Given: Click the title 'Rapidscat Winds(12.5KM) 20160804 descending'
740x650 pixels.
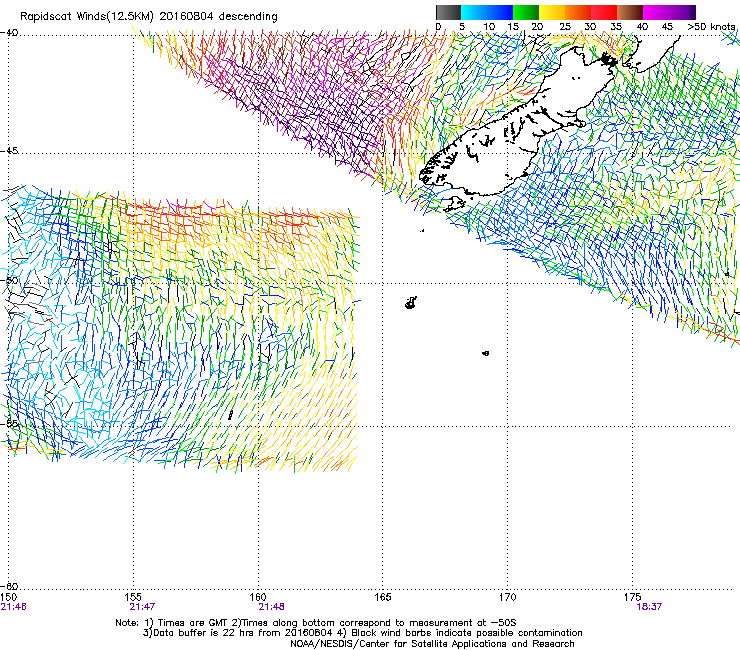Looking at the screenshot, I should [149, 17].
